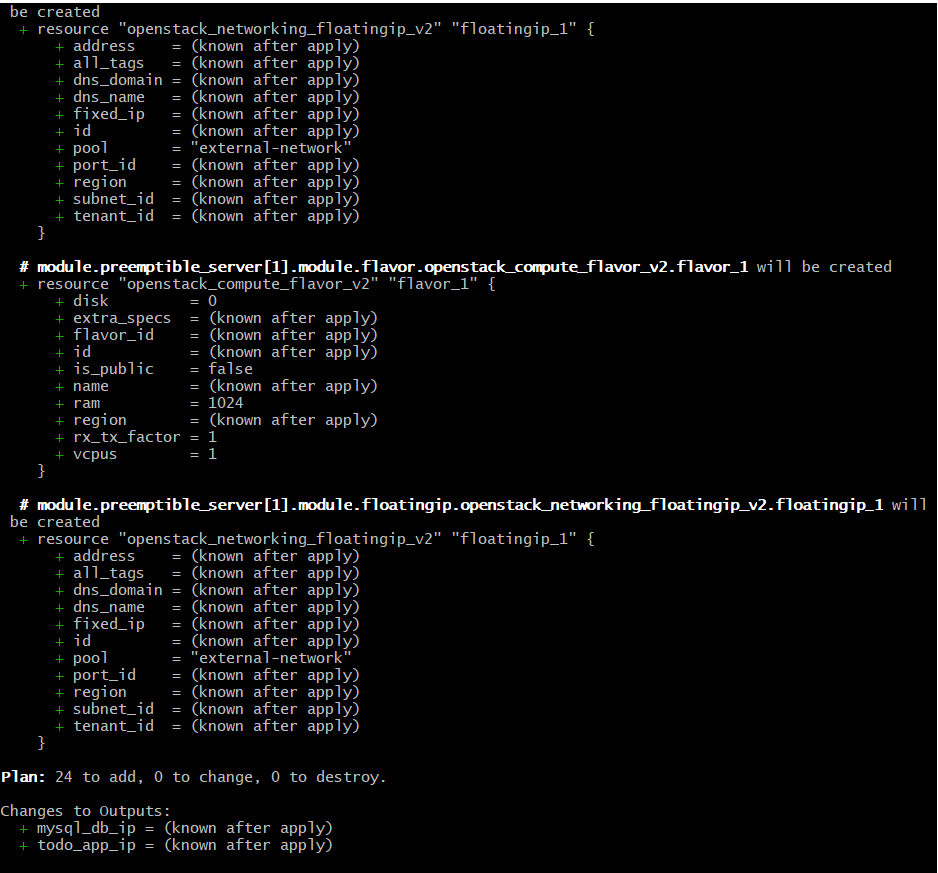The image size is (938, 873).
Task: Click the vcpus attribute line
Action: coord(136,454)
